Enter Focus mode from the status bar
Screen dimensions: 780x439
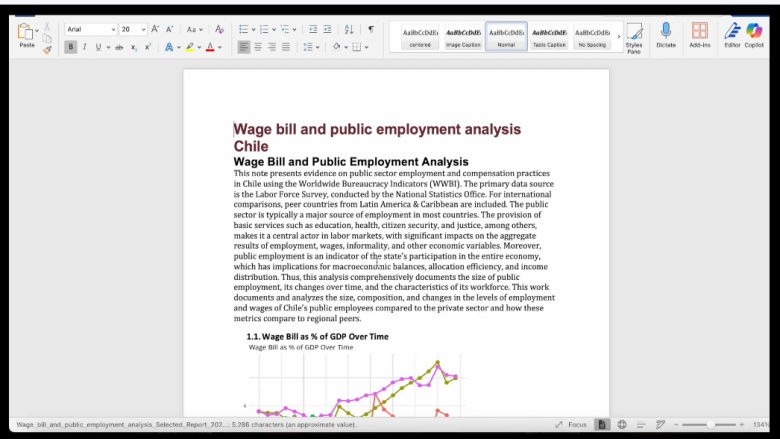571,424
